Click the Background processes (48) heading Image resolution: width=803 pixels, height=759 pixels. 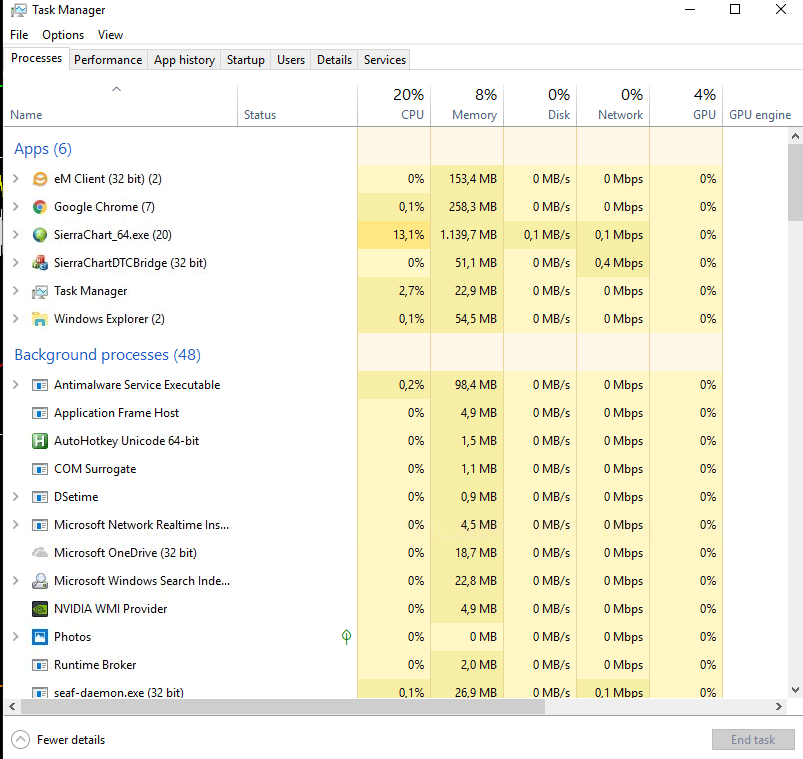[108, 354]
